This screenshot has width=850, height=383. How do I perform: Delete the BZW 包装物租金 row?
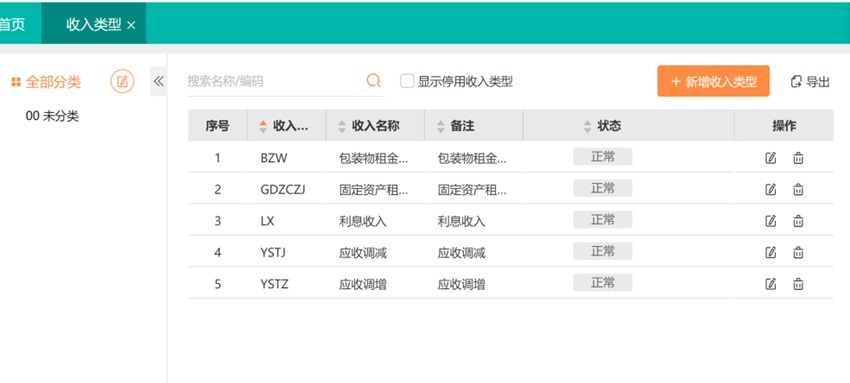pyautogui.click(x=798, y=158)
